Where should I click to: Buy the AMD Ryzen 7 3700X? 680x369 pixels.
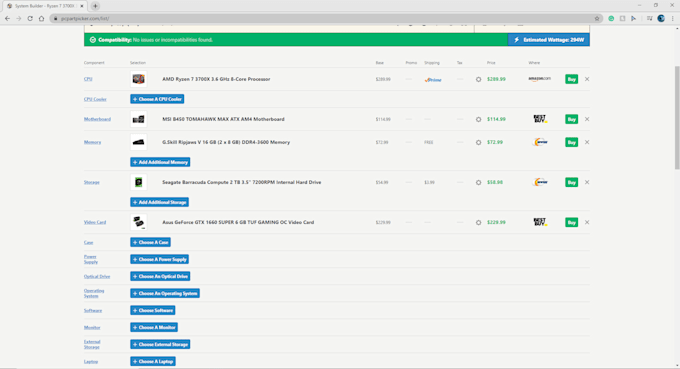(x=572, y=79)
